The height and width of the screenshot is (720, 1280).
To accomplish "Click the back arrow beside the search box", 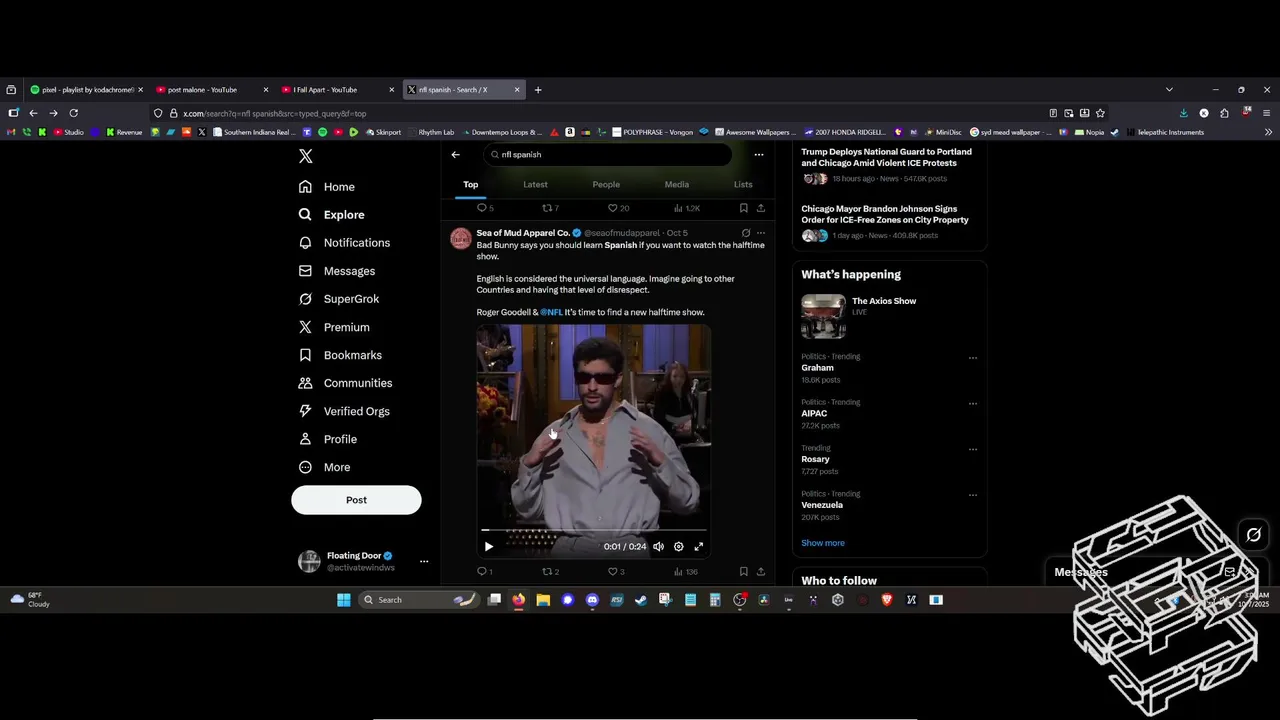I will click(456, 155).
